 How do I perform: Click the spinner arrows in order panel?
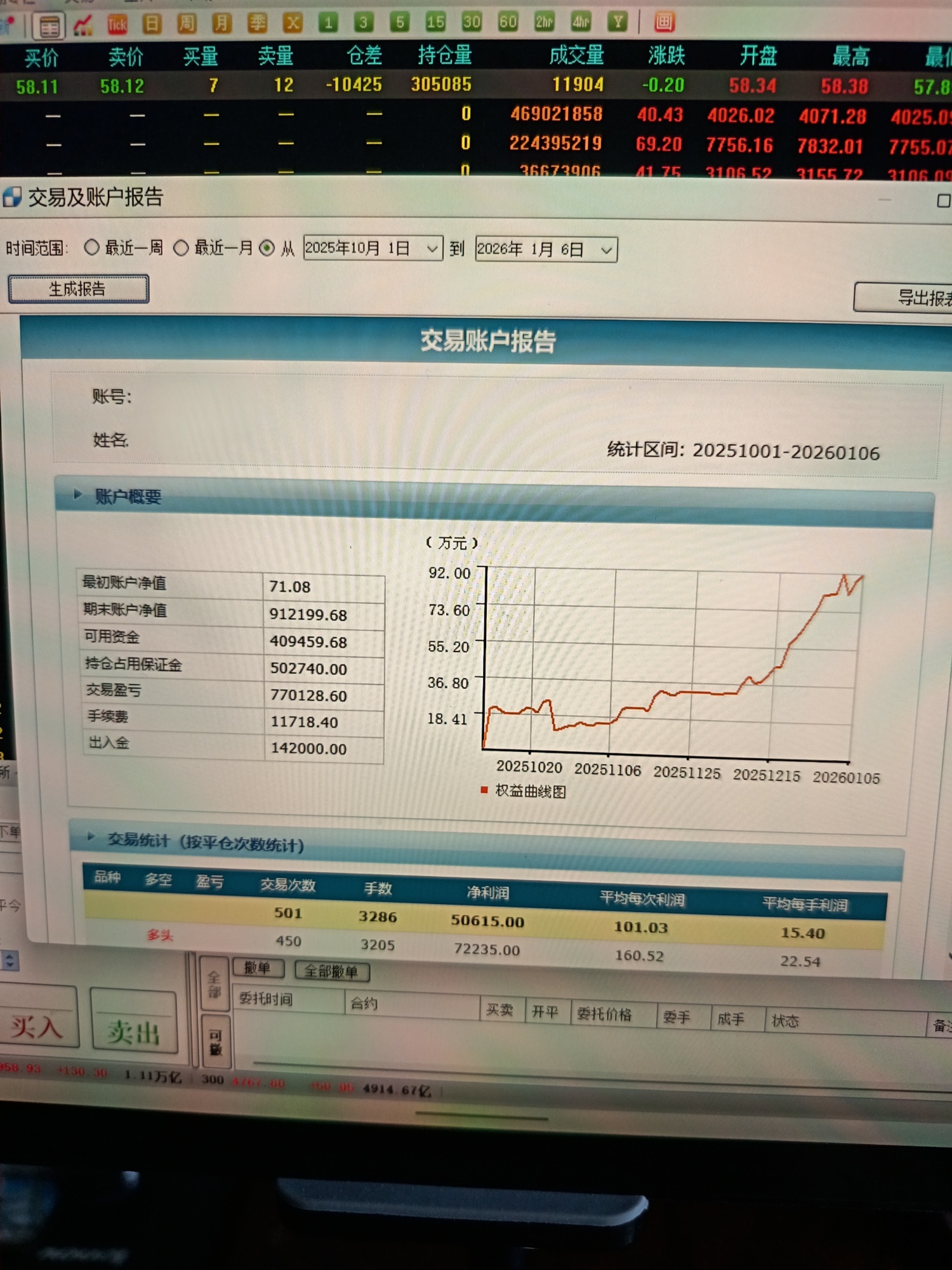(10, 960)
